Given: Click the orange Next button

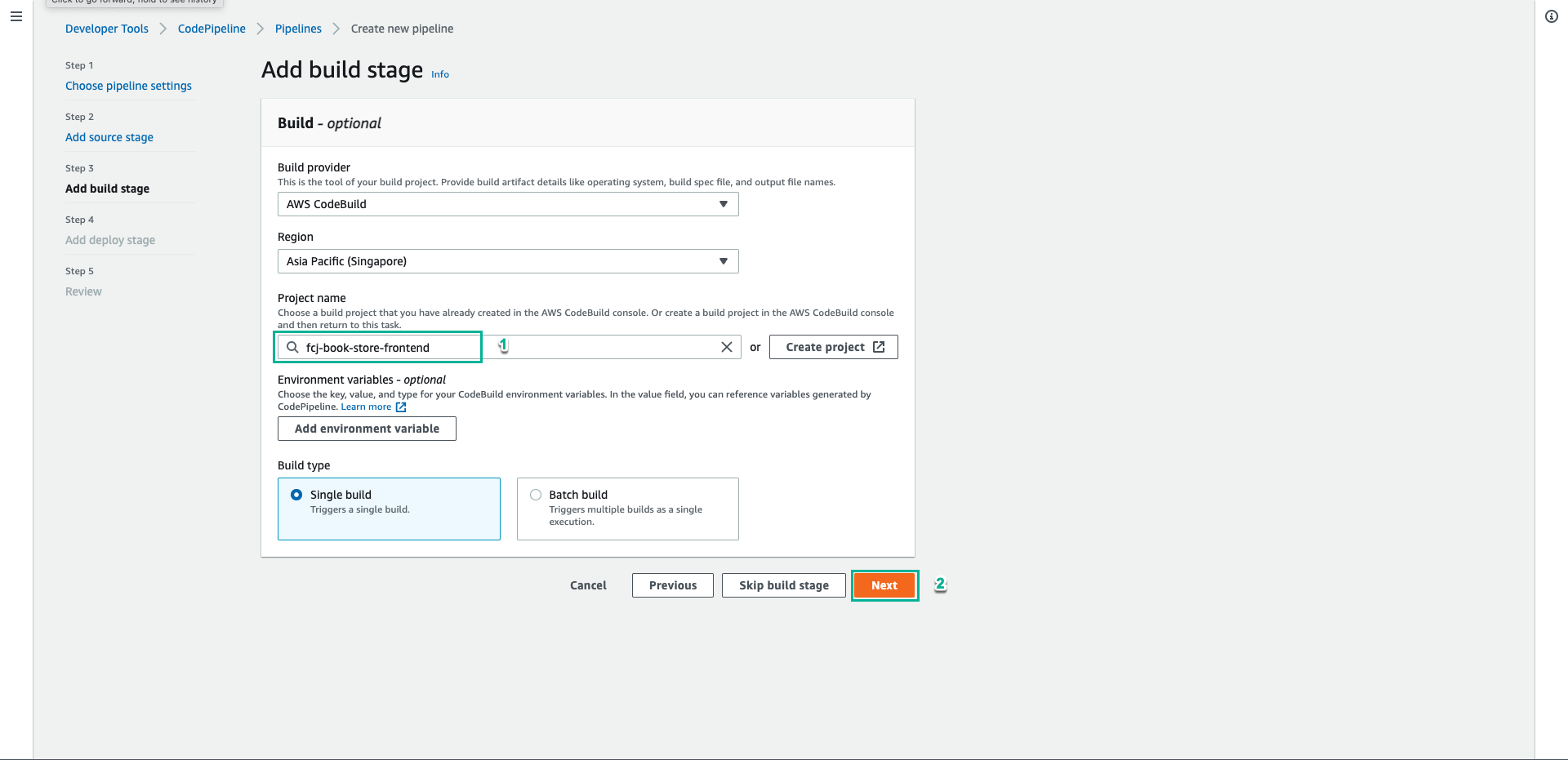Looking at the screenshot, I should point(884,585).
